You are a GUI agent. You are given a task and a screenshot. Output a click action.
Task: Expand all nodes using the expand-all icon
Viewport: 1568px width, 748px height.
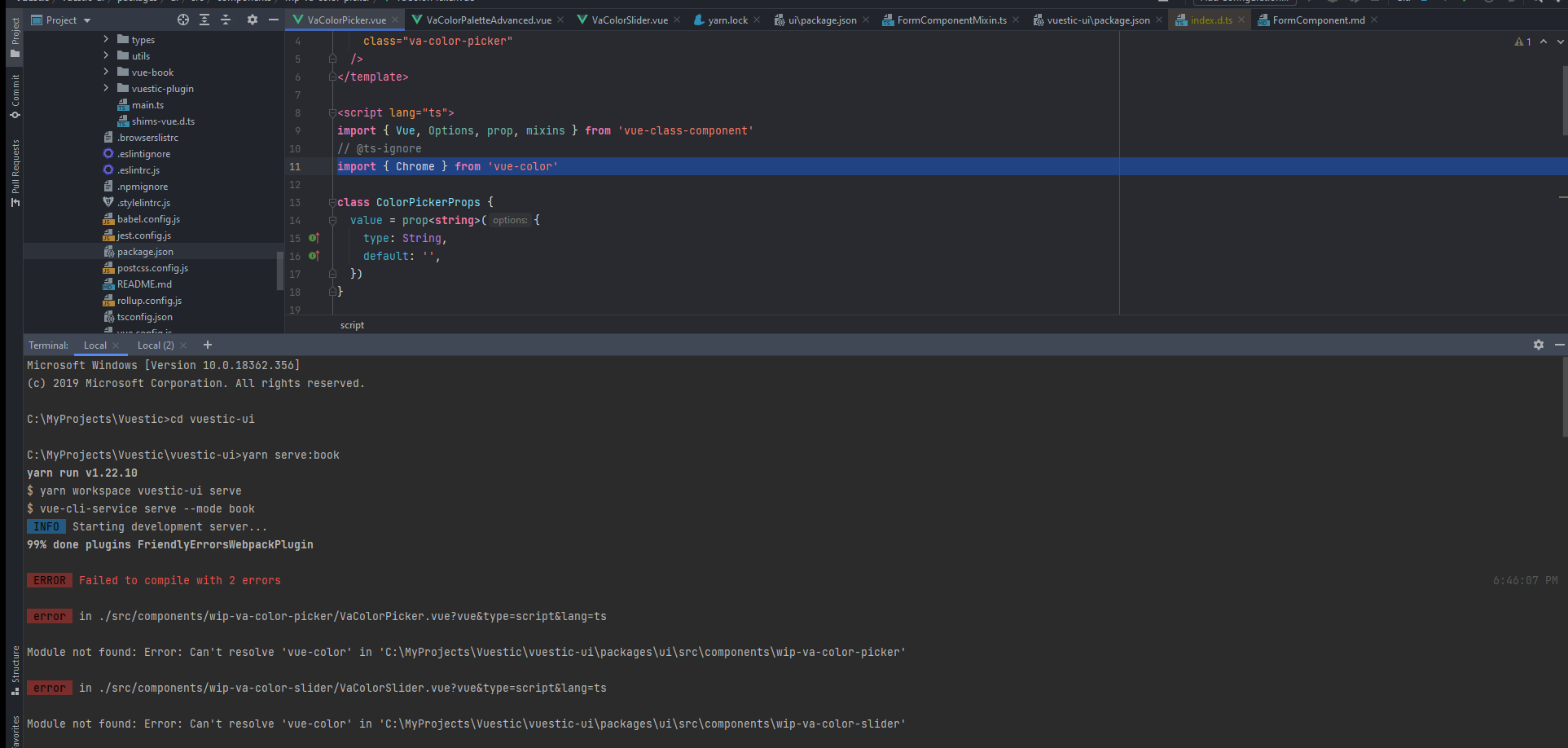[x=204, y=19]
